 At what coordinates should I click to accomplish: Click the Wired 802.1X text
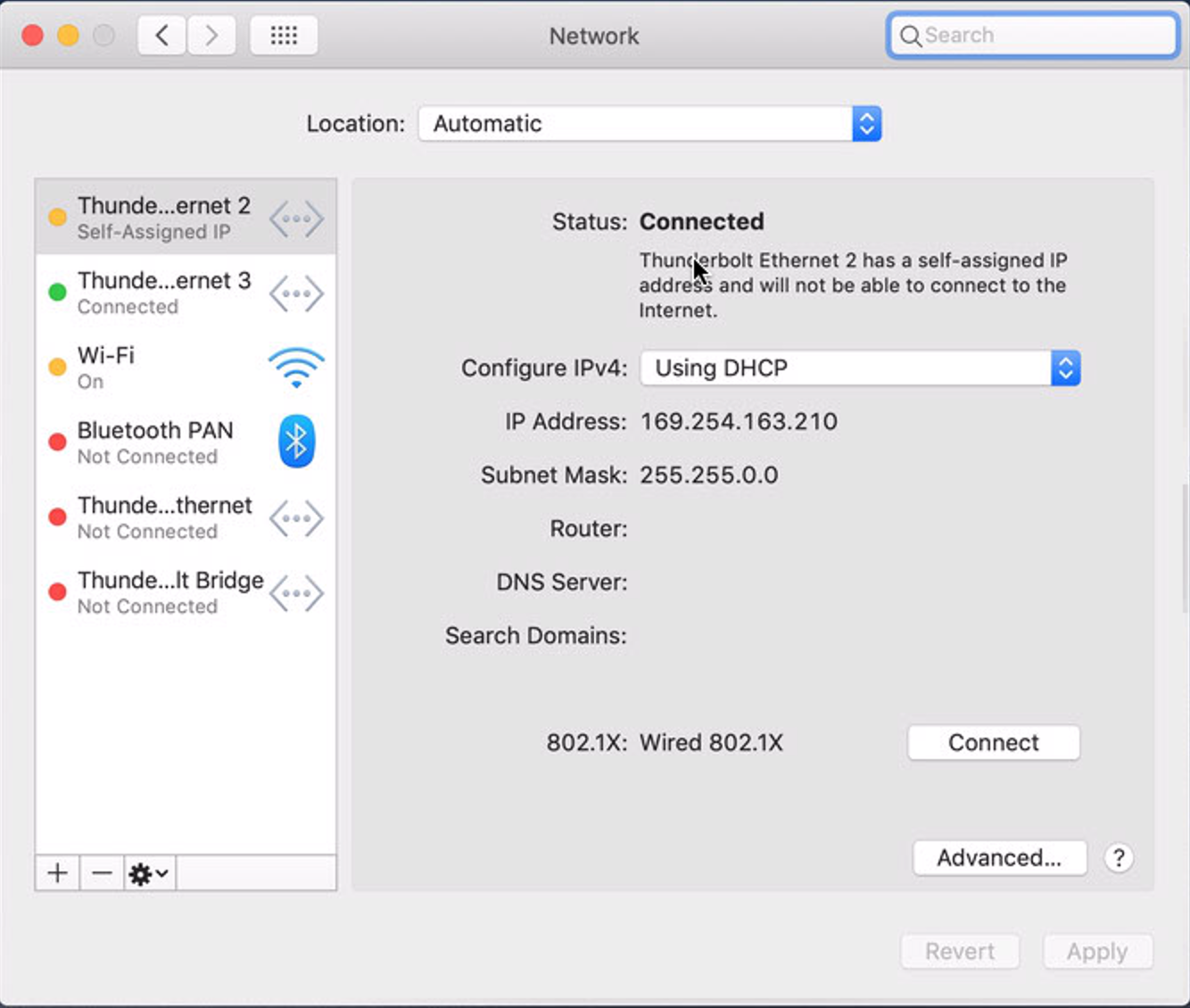(x=712, y=742)
